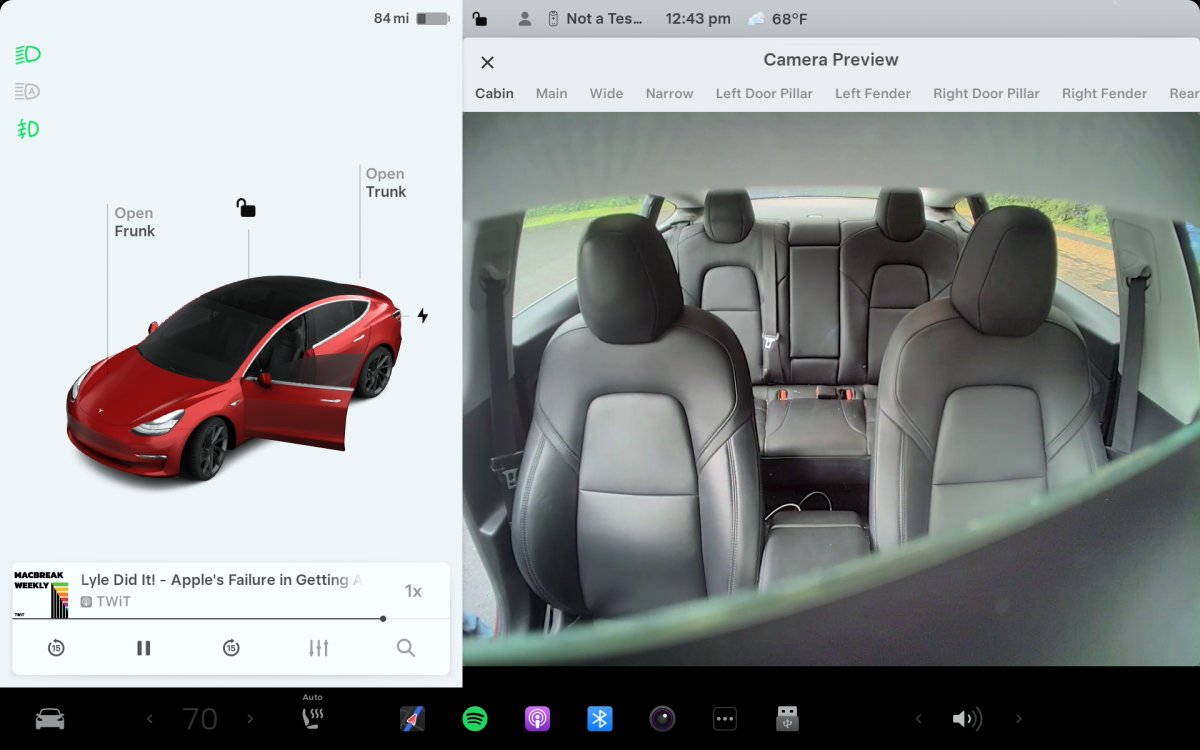Viewport: 1200px width, 750px height.
Task: Open Spotify from the app dock
Action: 475,718
